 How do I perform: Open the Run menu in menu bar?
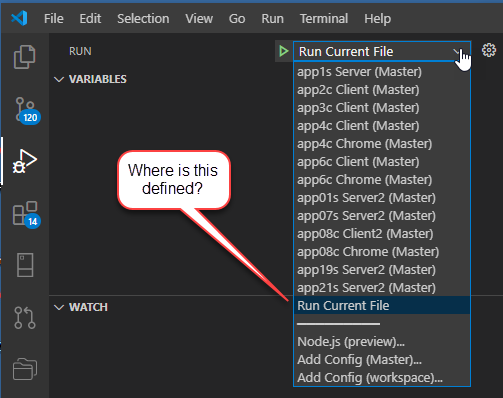(272, 19)
